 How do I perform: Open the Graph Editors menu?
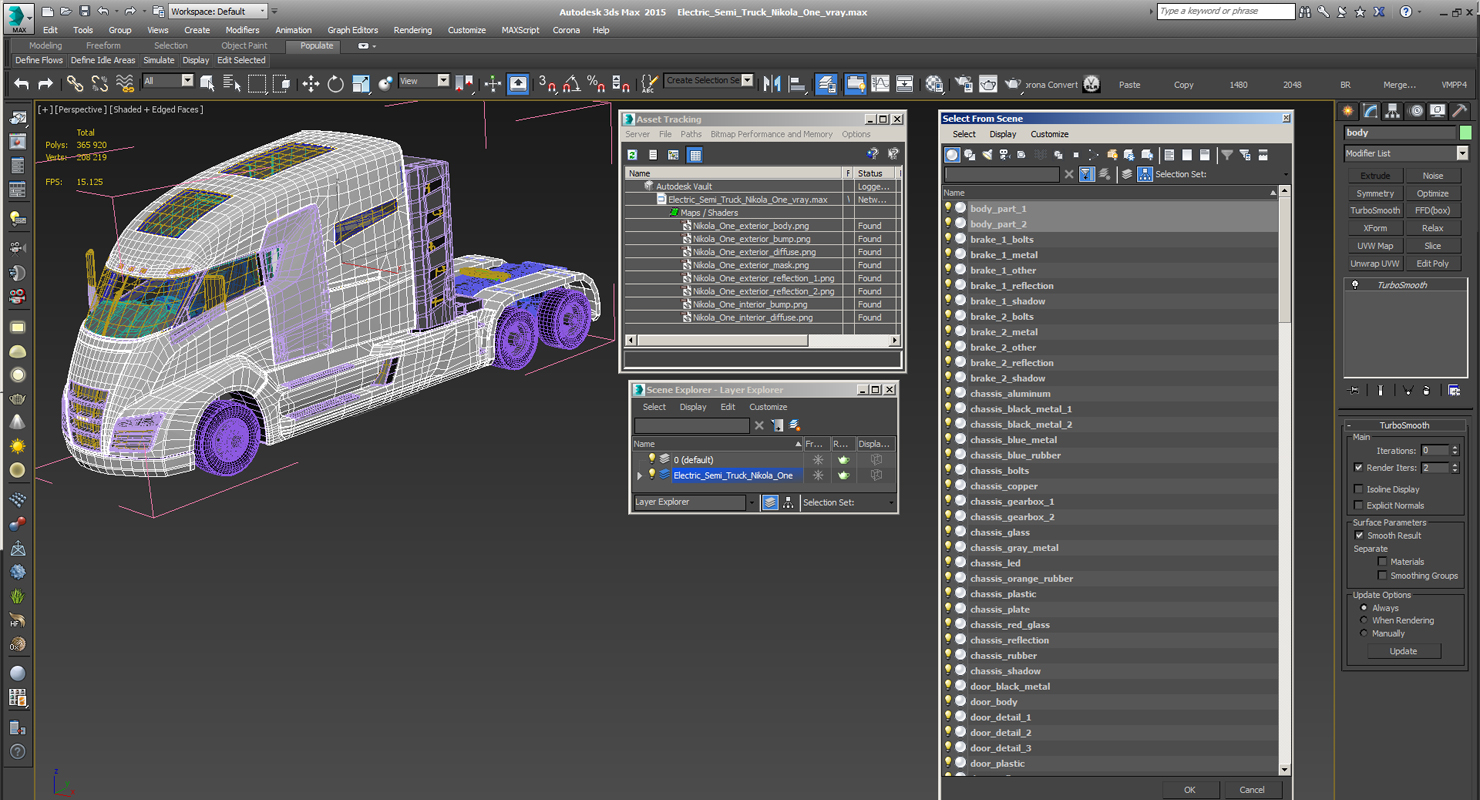[353, 30]
